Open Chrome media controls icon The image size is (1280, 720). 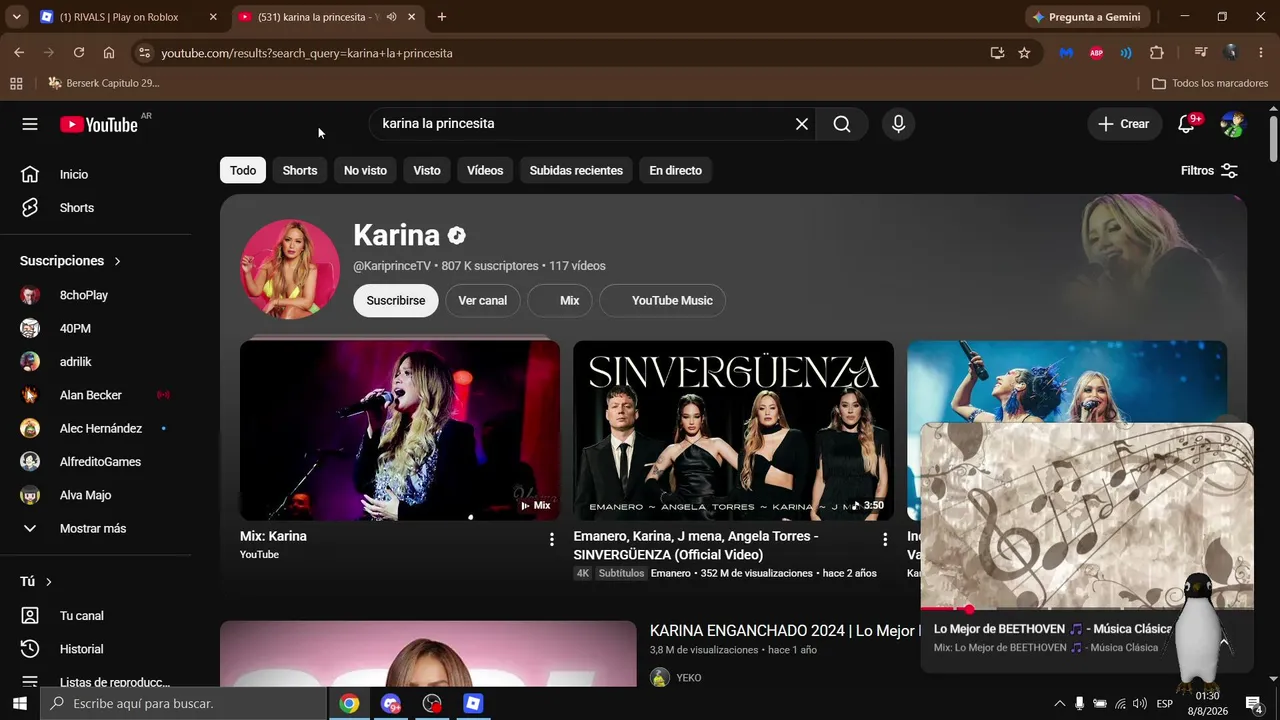pos(1201,53)
